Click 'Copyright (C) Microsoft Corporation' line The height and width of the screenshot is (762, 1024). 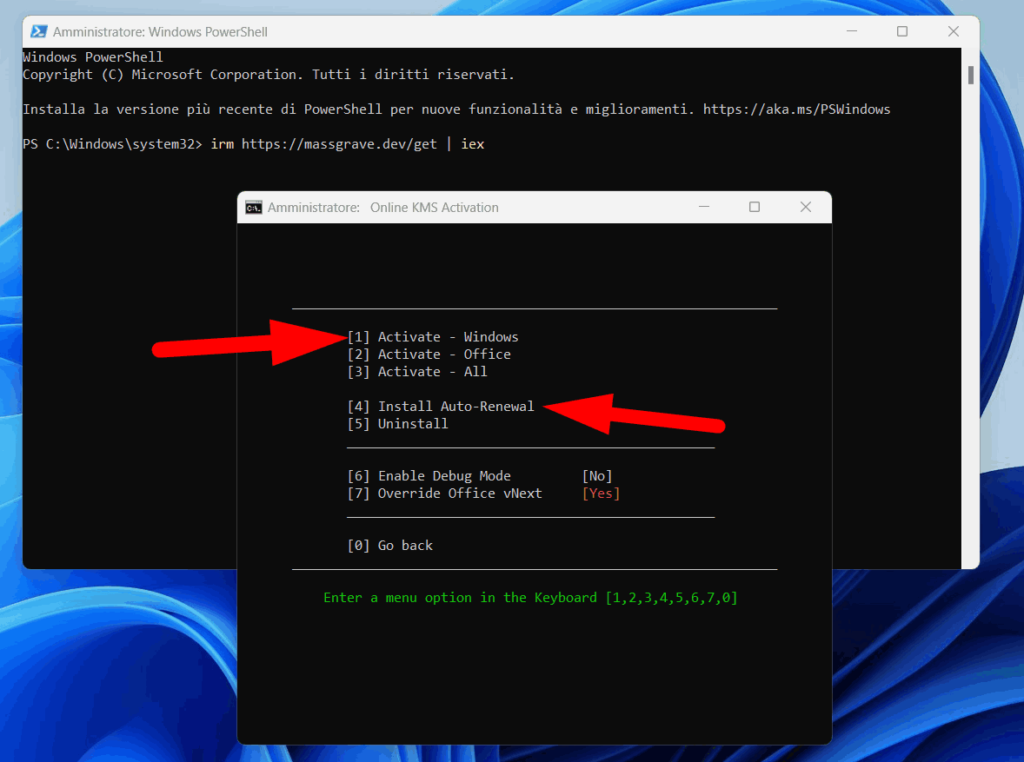pos(268,74)
